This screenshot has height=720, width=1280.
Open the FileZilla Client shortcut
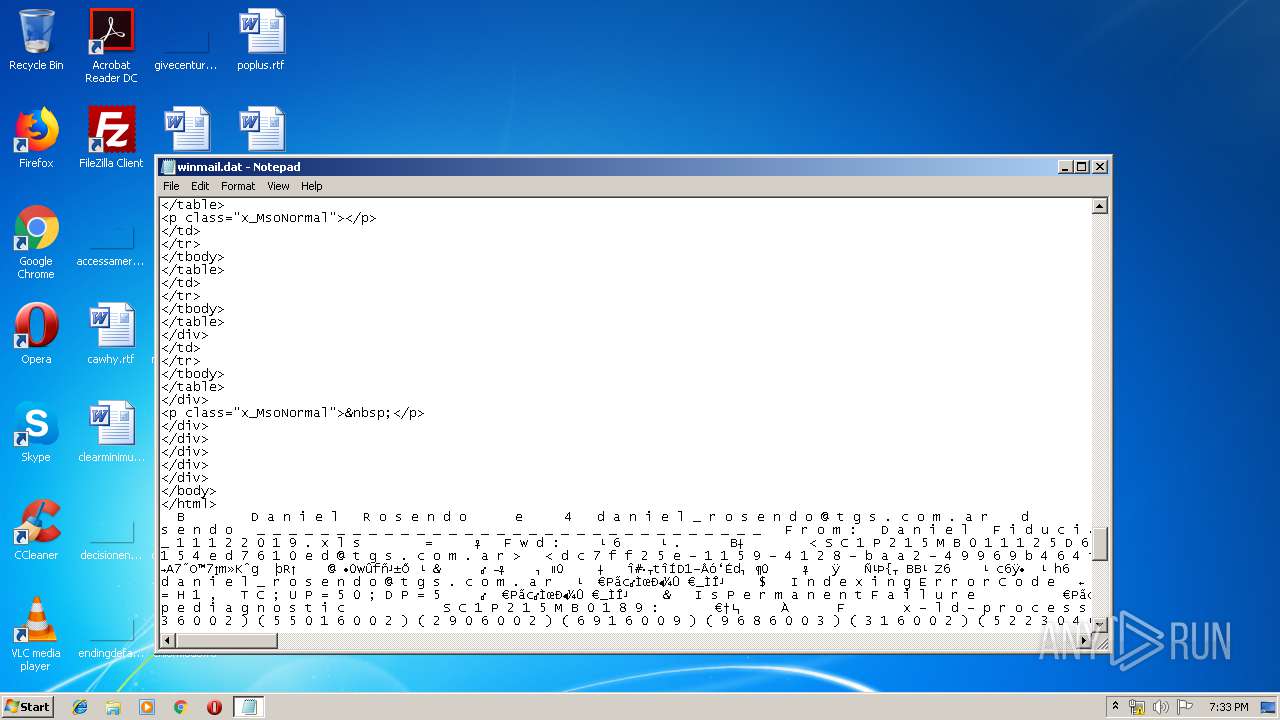coord(111,138)
